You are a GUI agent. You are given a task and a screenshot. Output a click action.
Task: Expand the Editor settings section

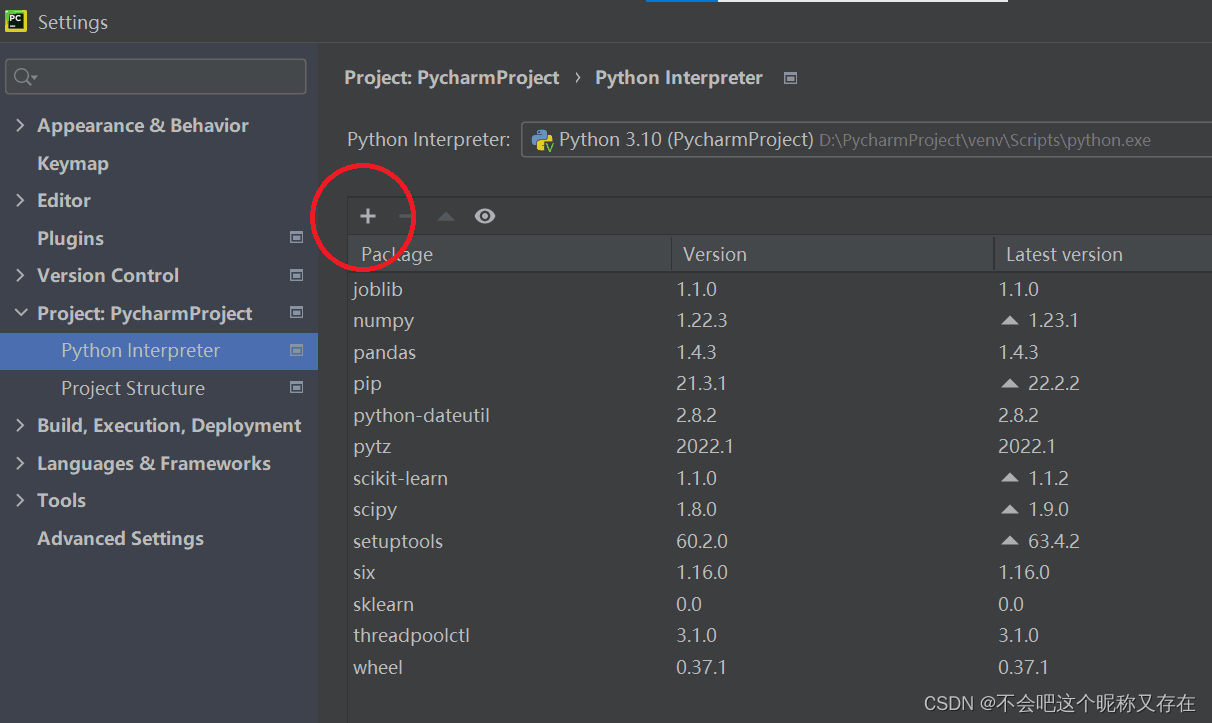click(x=20, y=200)
